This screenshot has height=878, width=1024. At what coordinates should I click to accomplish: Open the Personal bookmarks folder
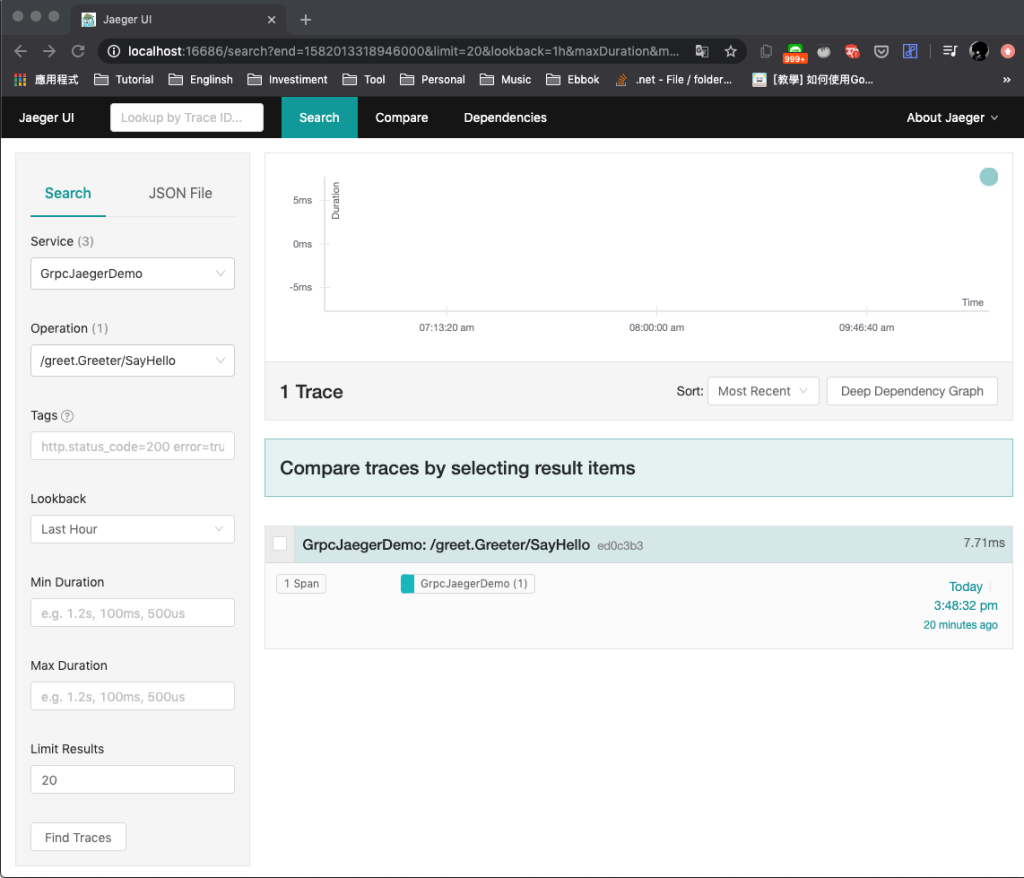tap(432, 80)
